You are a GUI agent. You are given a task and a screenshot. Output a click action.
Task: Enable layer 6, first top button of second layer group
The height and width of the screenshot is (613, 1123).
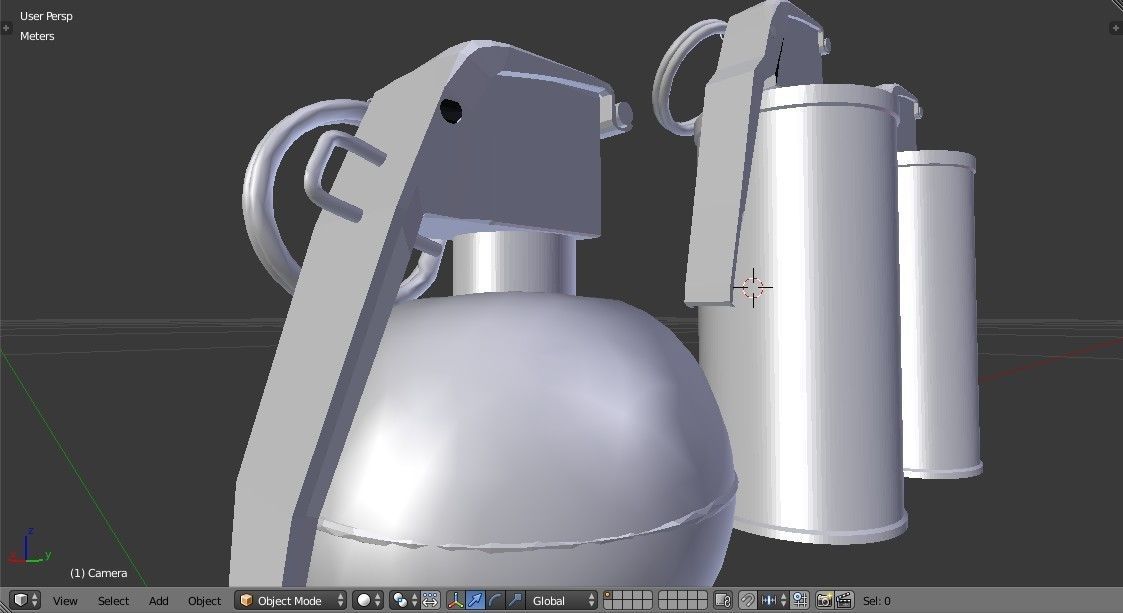click(664, 596)
